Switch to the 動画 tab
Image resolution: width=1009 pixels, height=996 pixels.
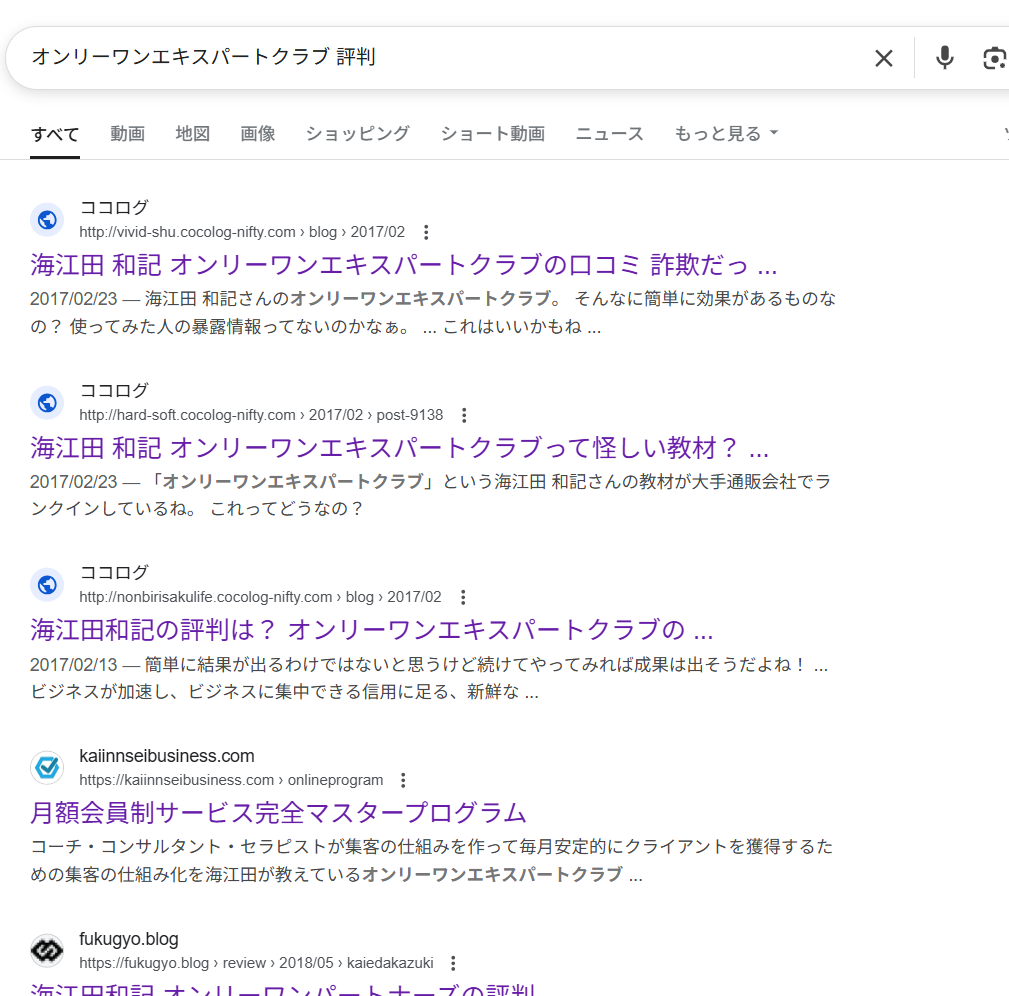(x=127, y=134)
